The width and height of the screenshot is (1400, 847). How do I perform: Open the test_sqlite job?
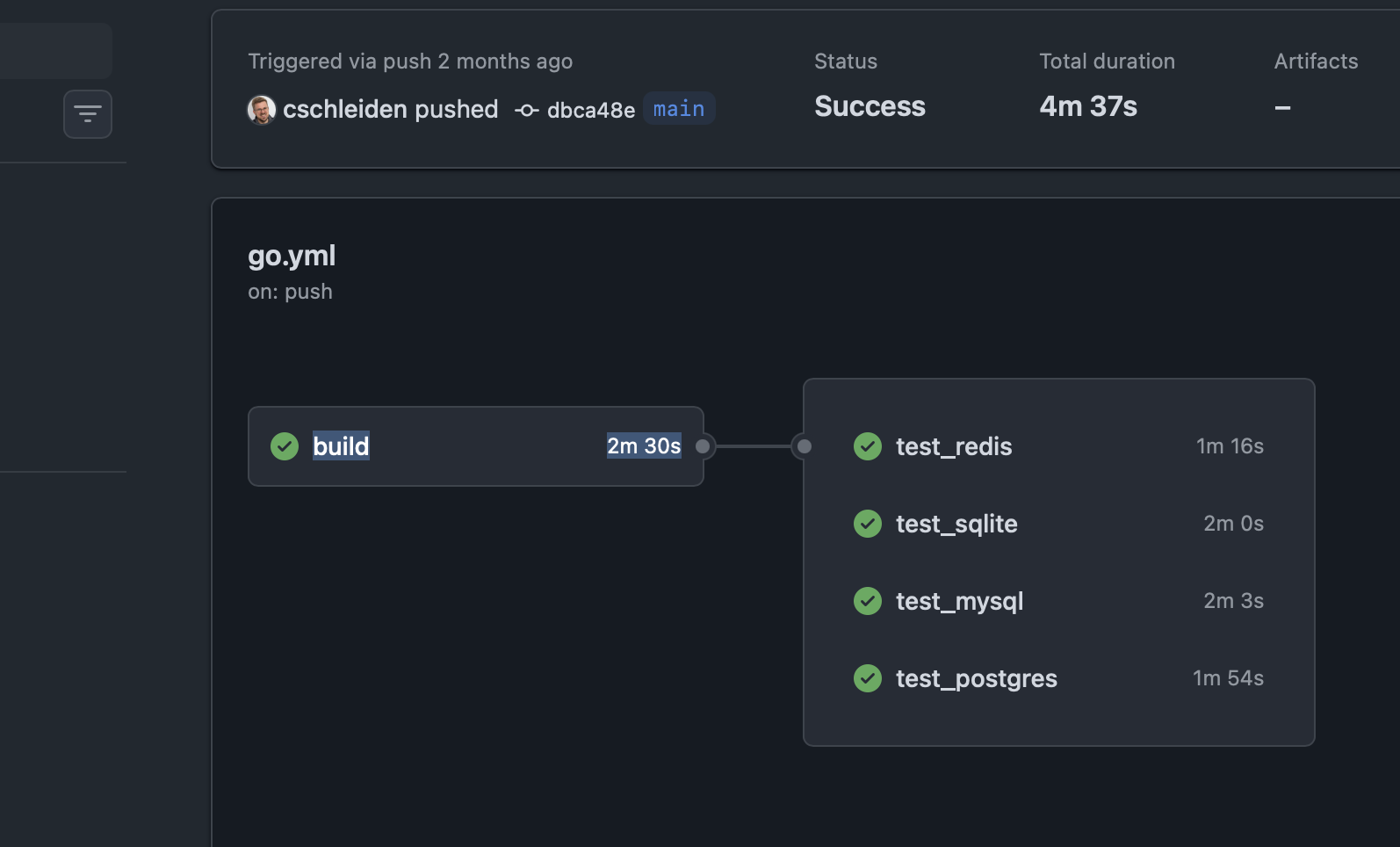(1058, 524)
